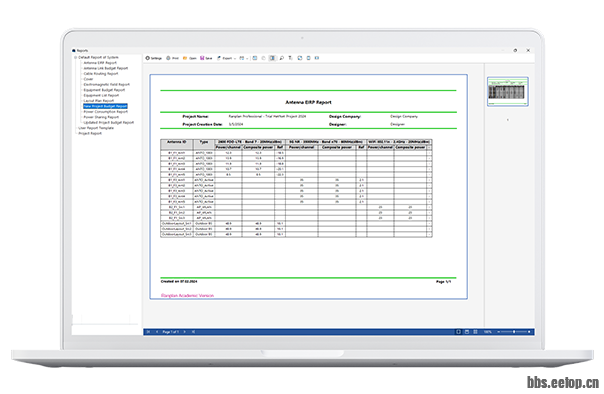Click the 'Page 1 of 1' indicator
Image resolution: width=604 pixels, height=394 pixels.
[x=170, y=332]
